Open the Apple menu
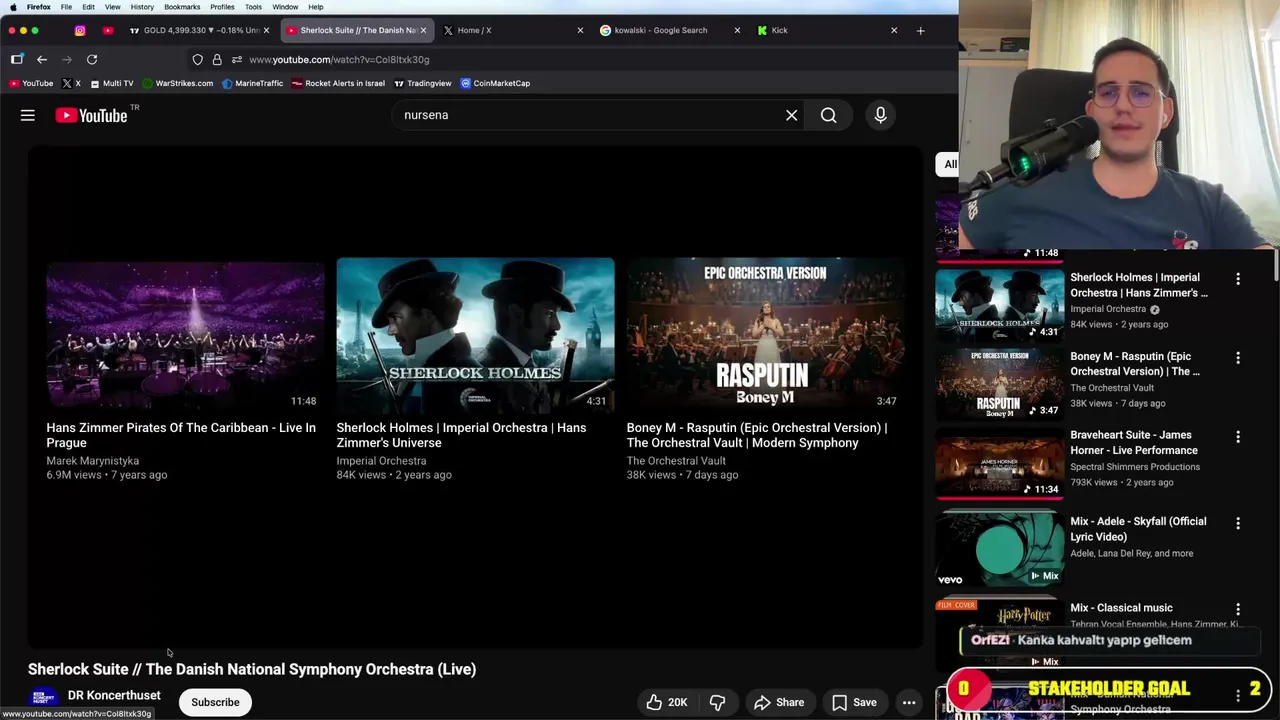Viewport: 1280px width, 720px height. click(13, 7)
